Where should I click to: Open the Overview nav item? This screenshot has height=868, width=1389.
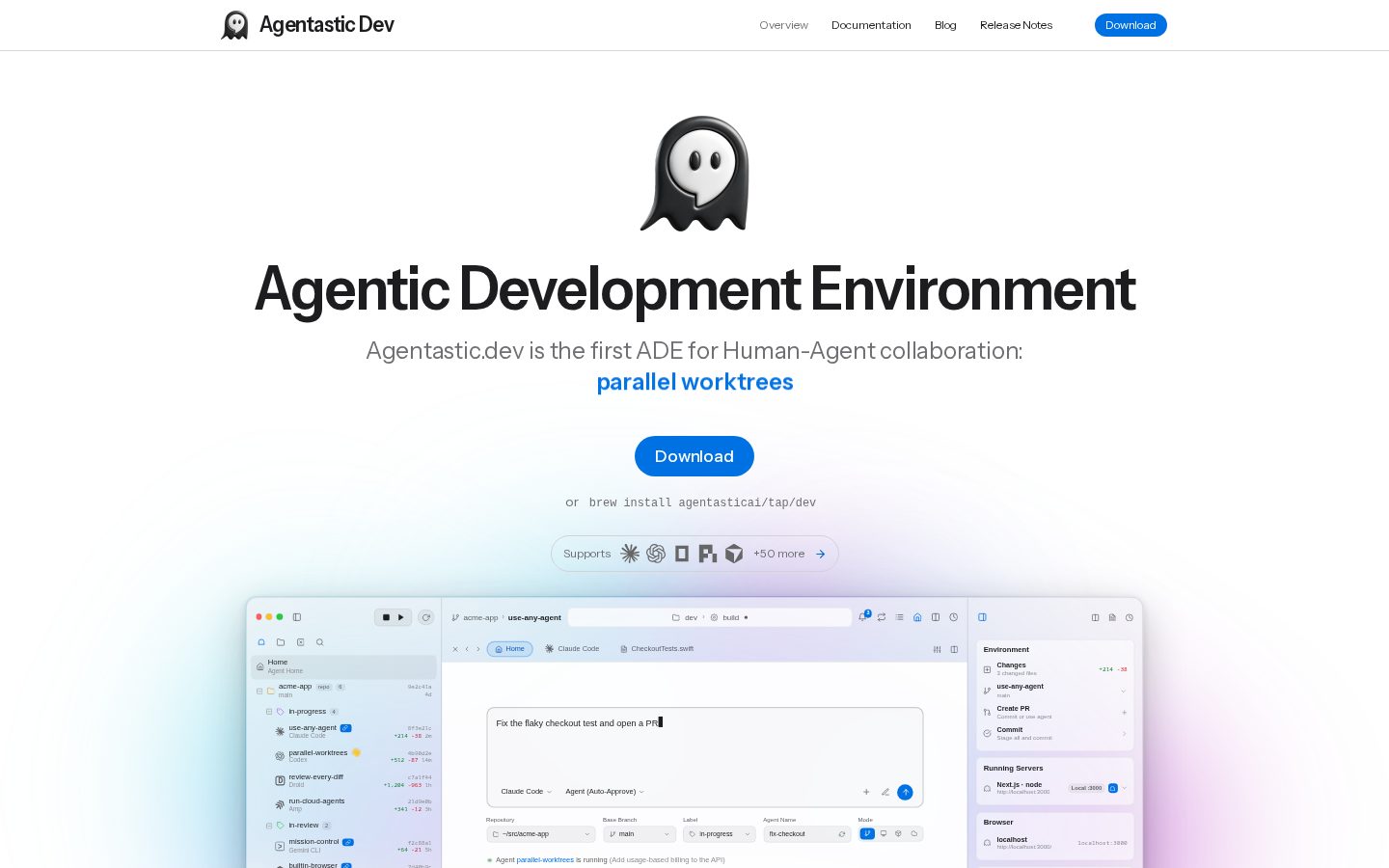click(783, 25)
